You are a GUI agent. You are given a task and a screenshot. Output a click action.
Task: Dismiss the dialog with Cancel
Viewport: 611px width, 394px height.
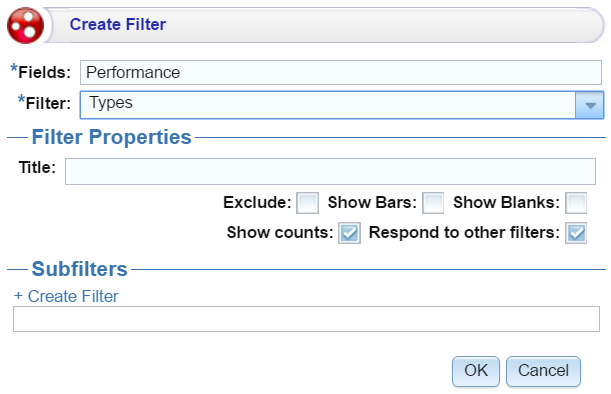pos(543,371)
